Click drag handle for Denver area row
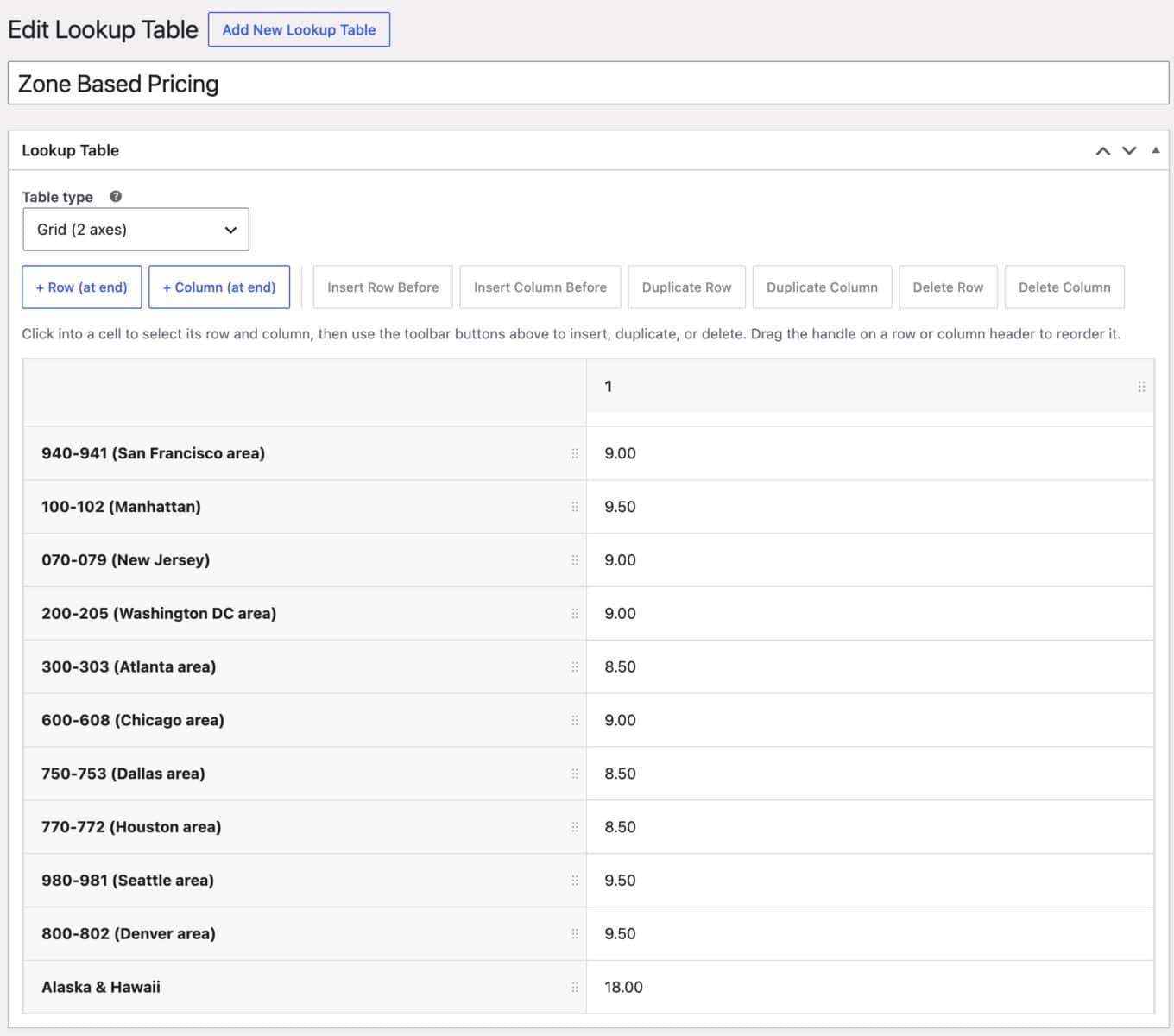The height and width of the screenshot is (1036, 1174). click(575, 934)
